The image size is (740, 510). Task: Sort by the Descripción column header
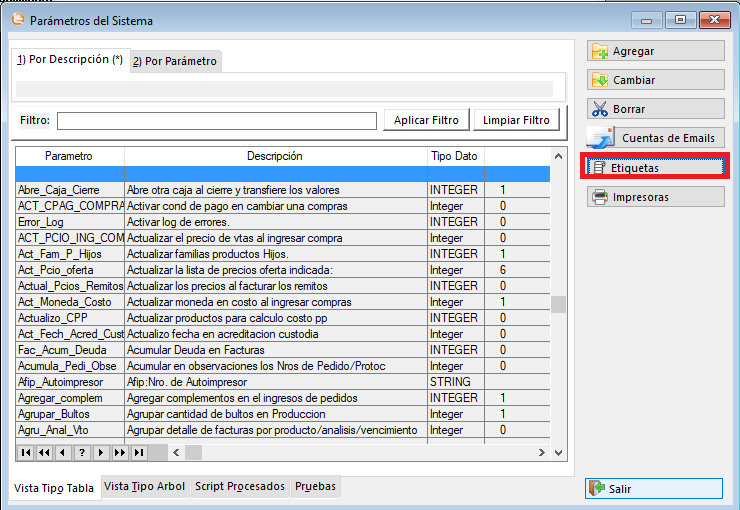click(x=274, y=156)
